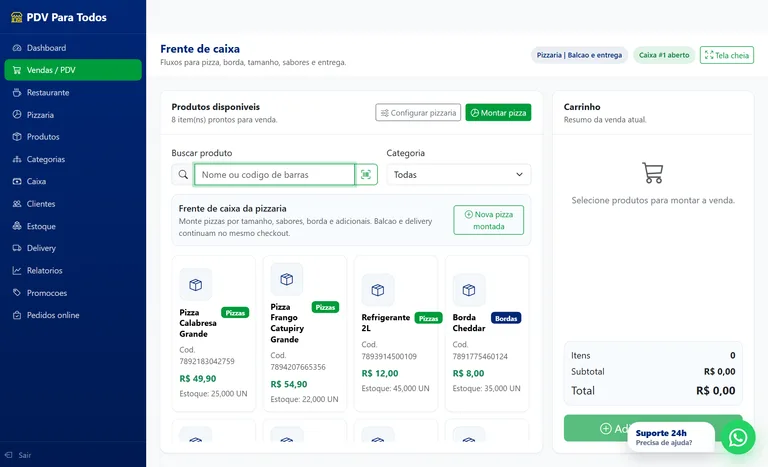
Task: Click the Refrigerante 2L product icon
Action: point(378,290)
